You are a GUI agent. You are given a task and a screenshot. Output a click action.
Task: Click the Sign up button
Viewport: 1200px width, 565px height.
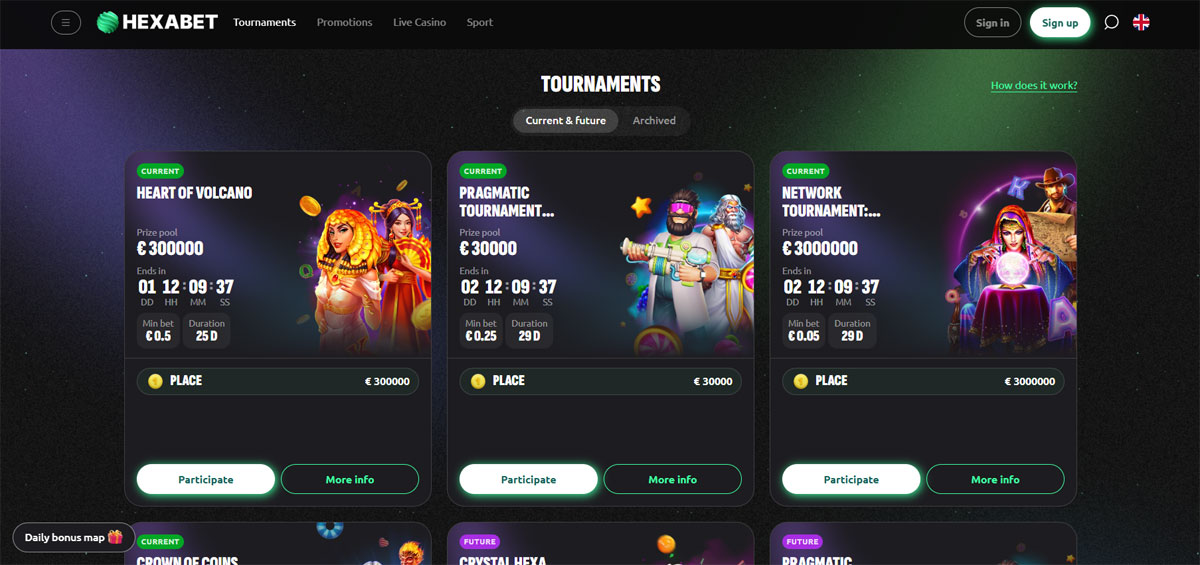point(1060,22)
